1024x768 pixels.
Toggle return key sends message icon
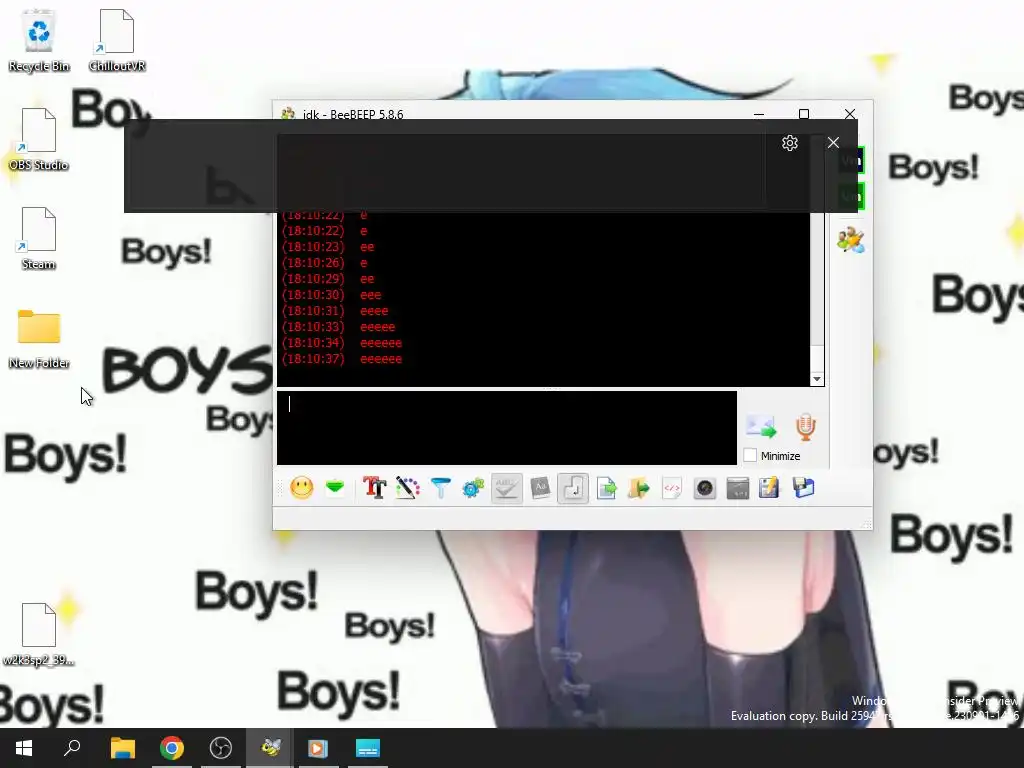pos(573,488)
